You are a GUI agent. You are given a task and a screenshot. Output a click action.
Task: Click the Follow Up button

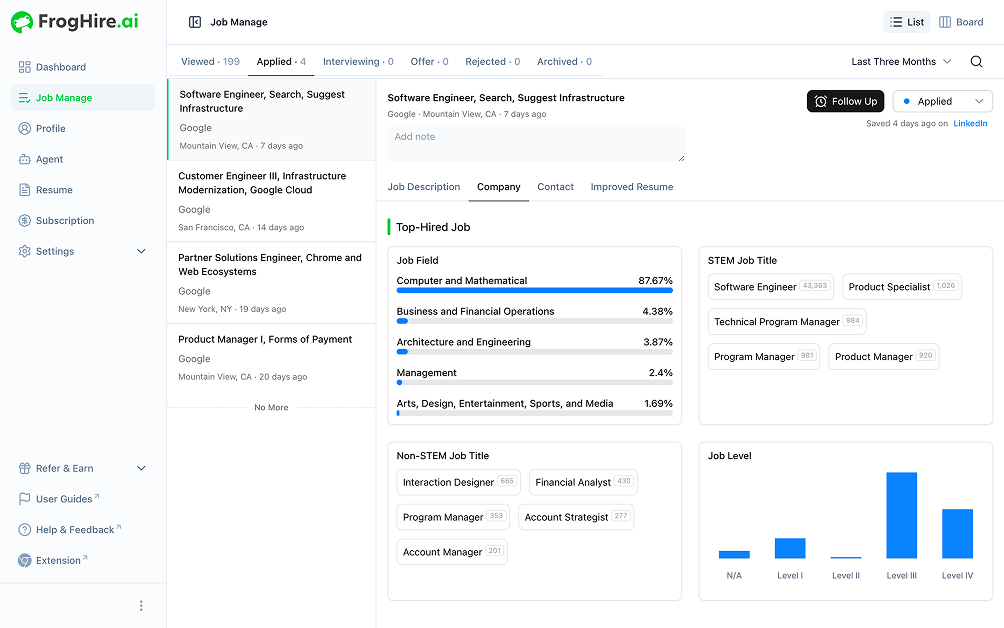[845, 101]
